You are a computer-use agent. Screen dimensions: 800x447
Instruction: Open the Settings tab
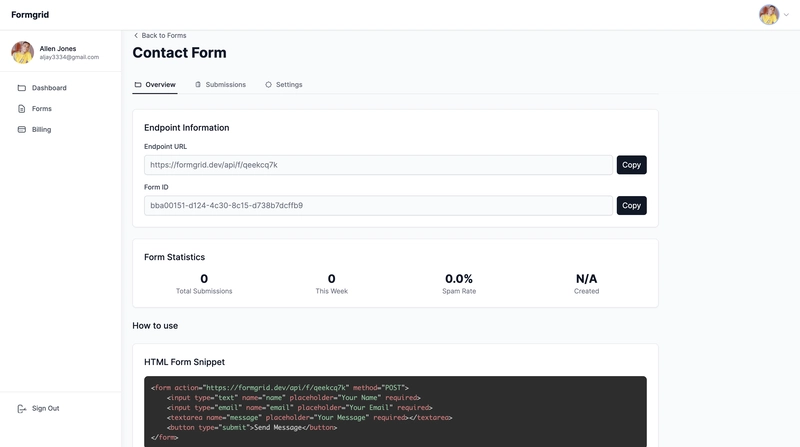point(289,85)
